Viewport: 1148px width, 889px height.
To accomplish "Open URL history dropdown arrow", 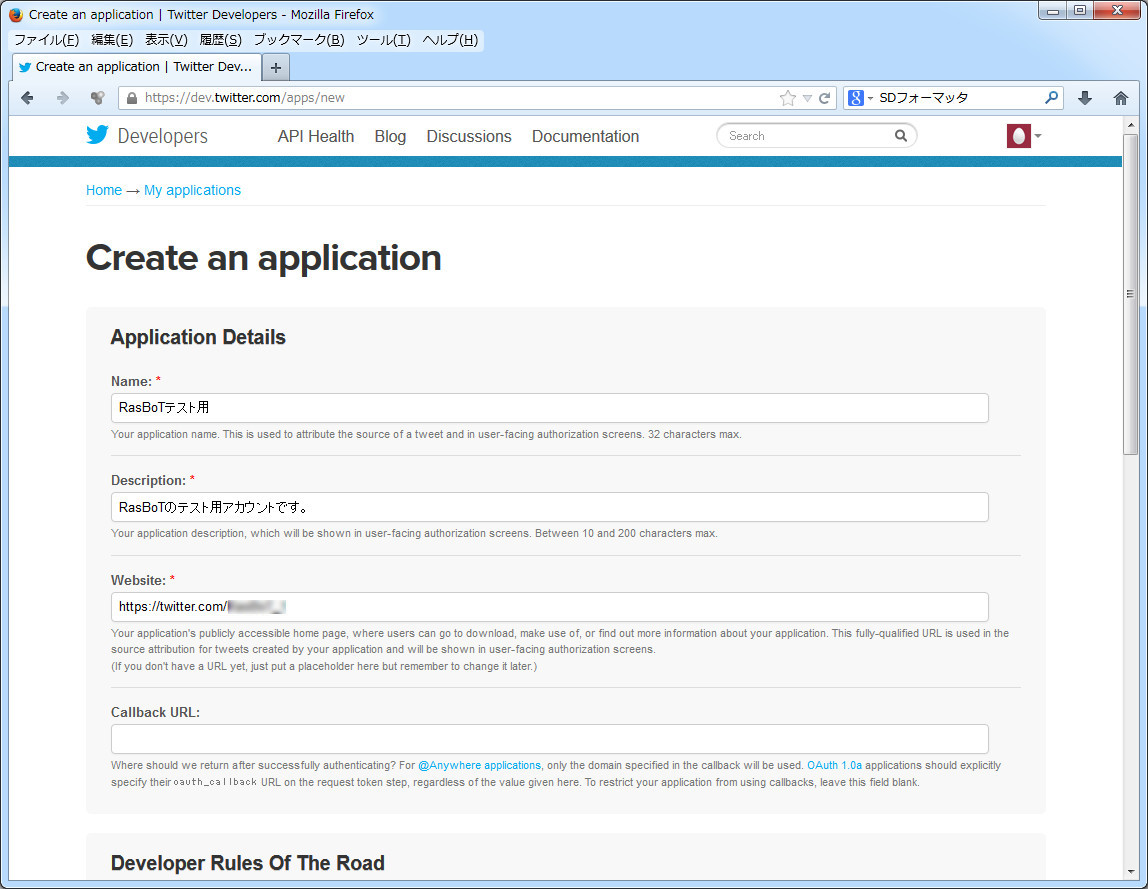I will pyautogui.click(x=807, y=98).
